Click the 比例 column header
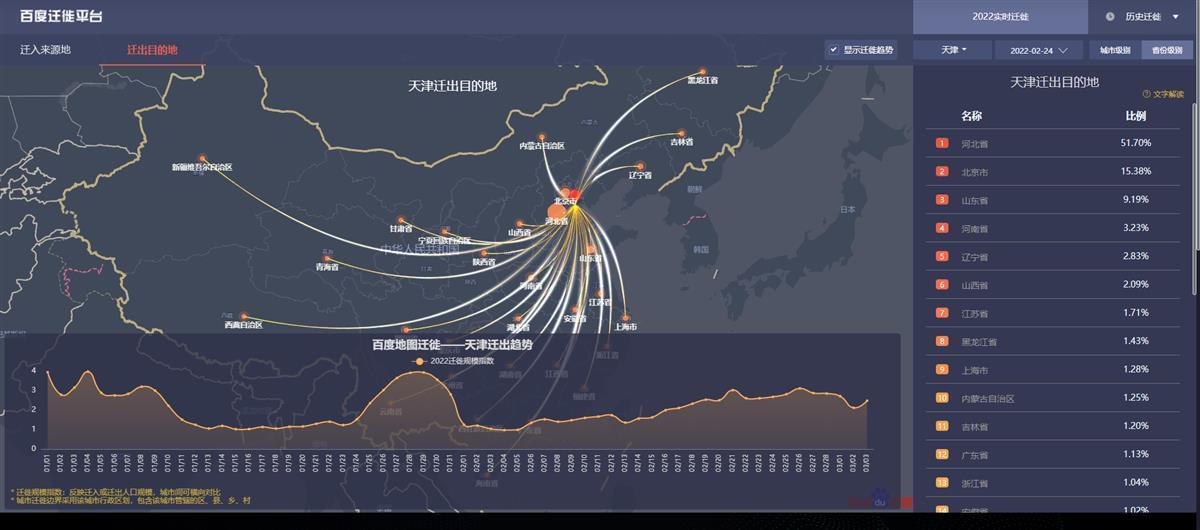This screenshot has height=530, width=1200. coord(1135,116)
